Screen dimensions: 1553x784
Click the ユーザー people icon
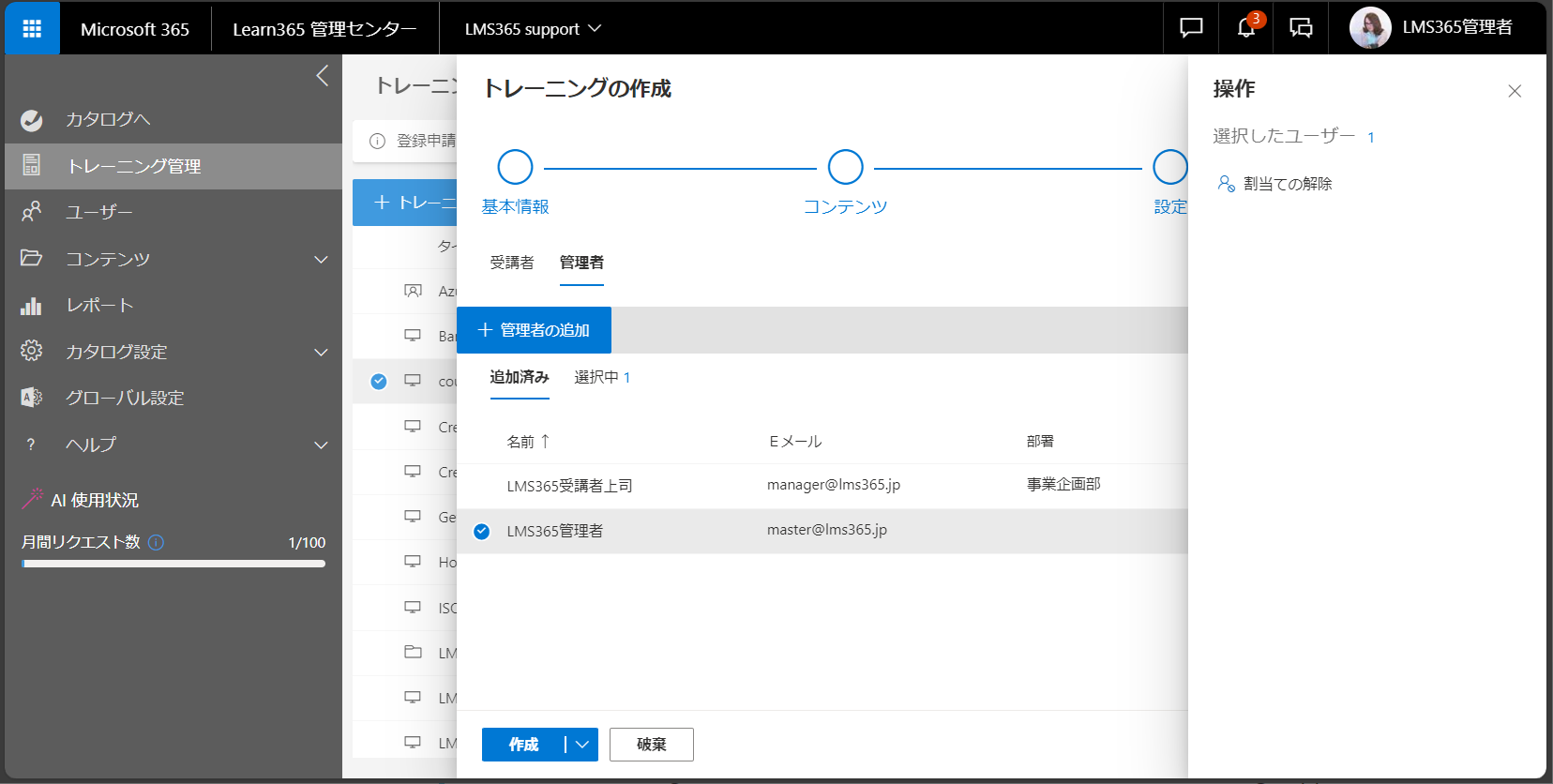(31, 212)
